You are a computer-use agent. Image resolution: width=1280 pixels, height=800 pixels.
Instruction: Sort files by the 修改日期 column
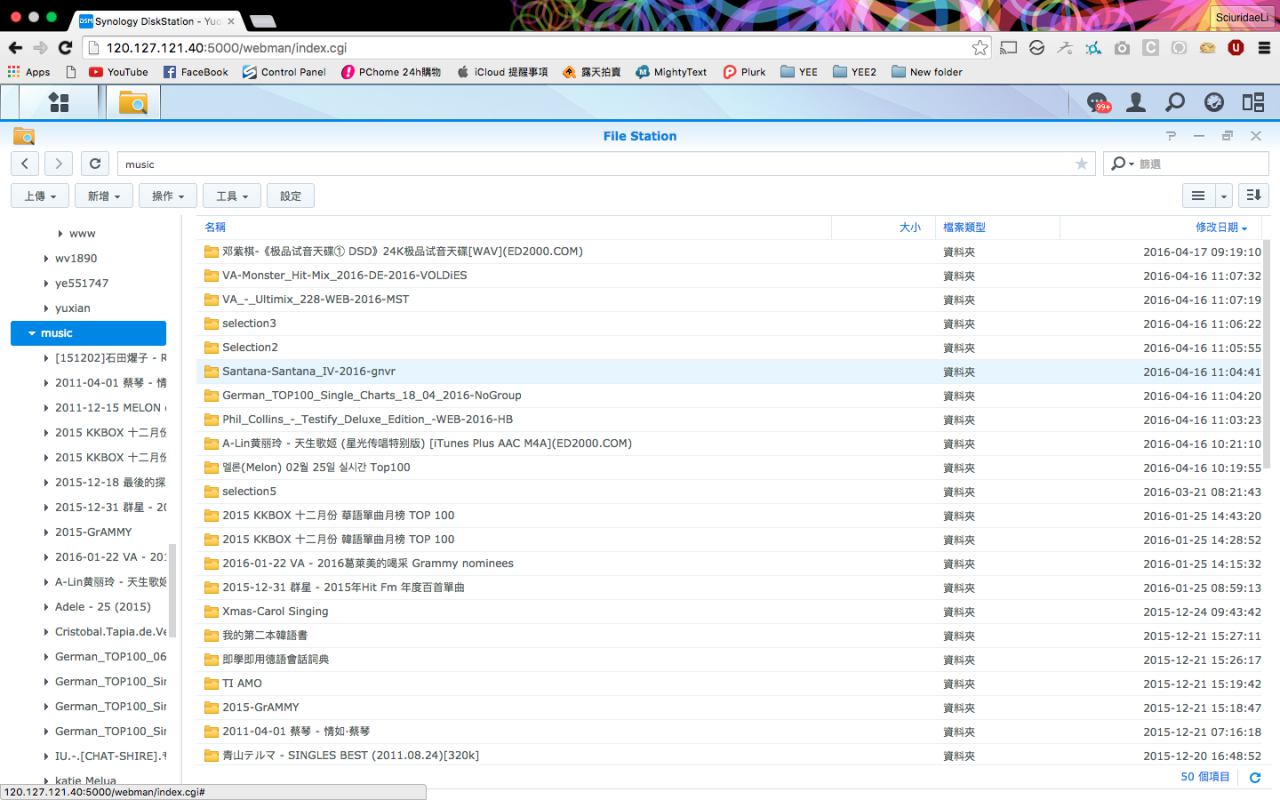[1220, 227]
